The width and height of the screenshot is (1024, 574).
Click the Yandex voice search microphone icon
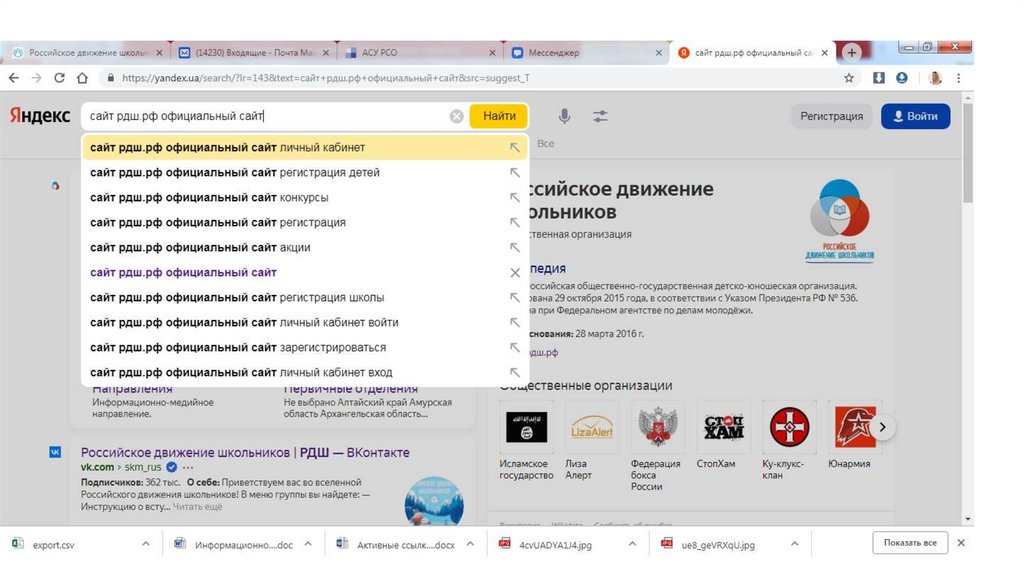pos(564,116)
